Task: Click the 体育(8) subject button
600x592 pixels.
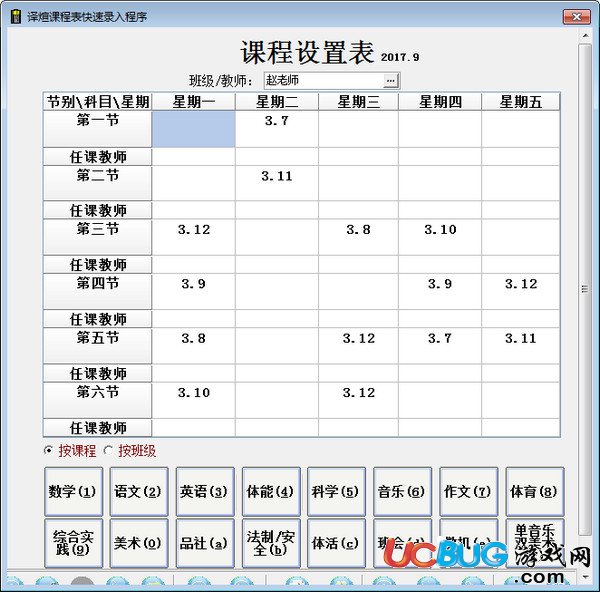Action: 535,491
